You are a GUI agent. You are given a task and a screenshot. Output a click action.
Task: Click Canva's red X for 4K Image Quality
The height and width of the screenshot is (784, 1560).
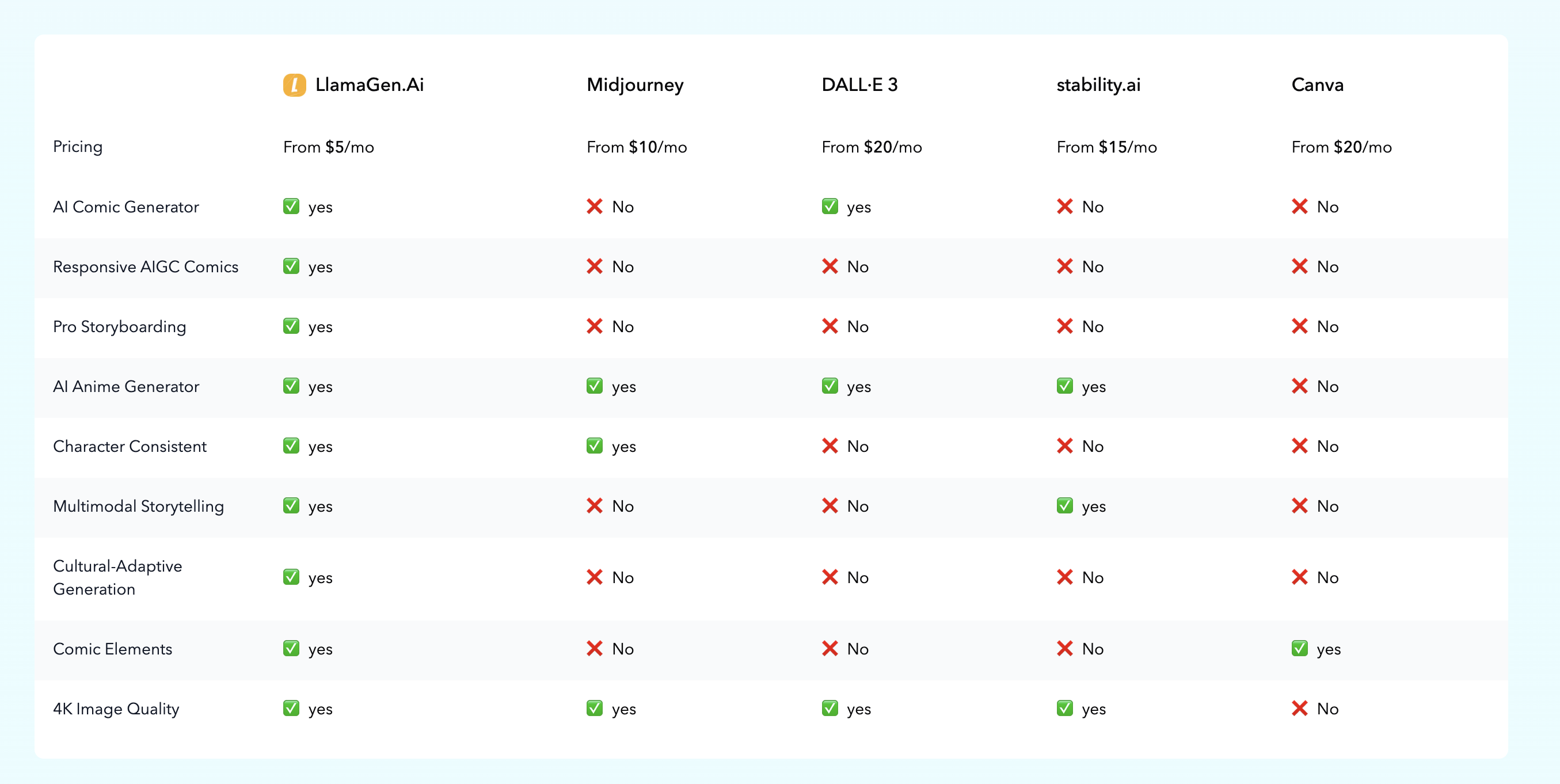pos(1300,709)
